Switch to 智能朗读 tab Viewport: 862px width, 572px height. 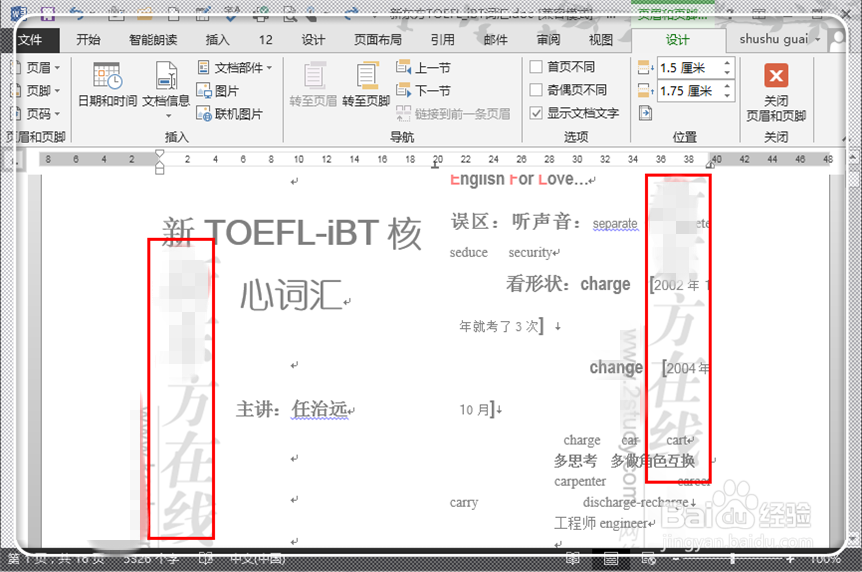153,40
